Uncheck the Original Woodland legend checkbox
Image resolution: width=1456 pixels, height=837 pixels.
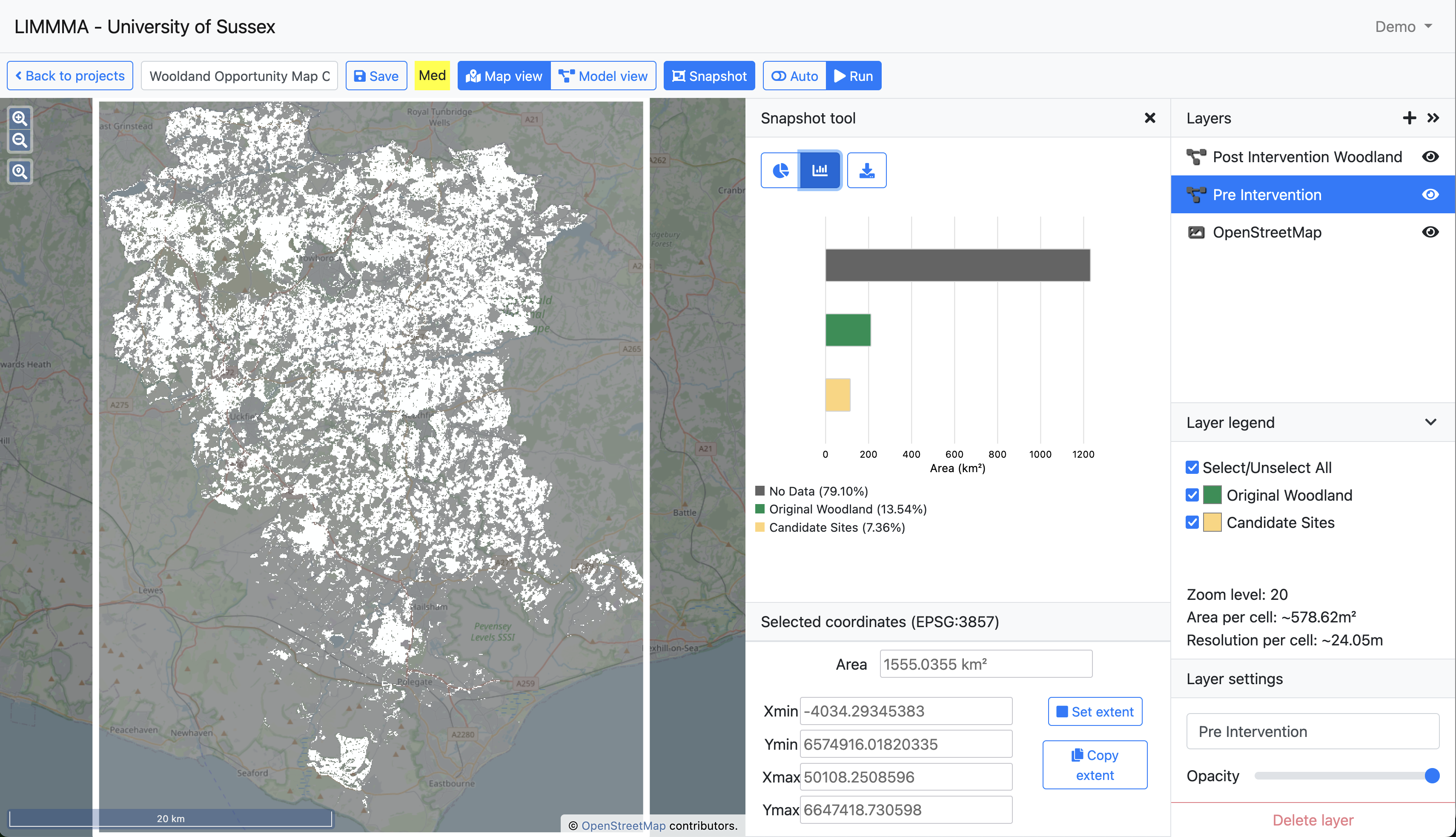pos(1192,495)
